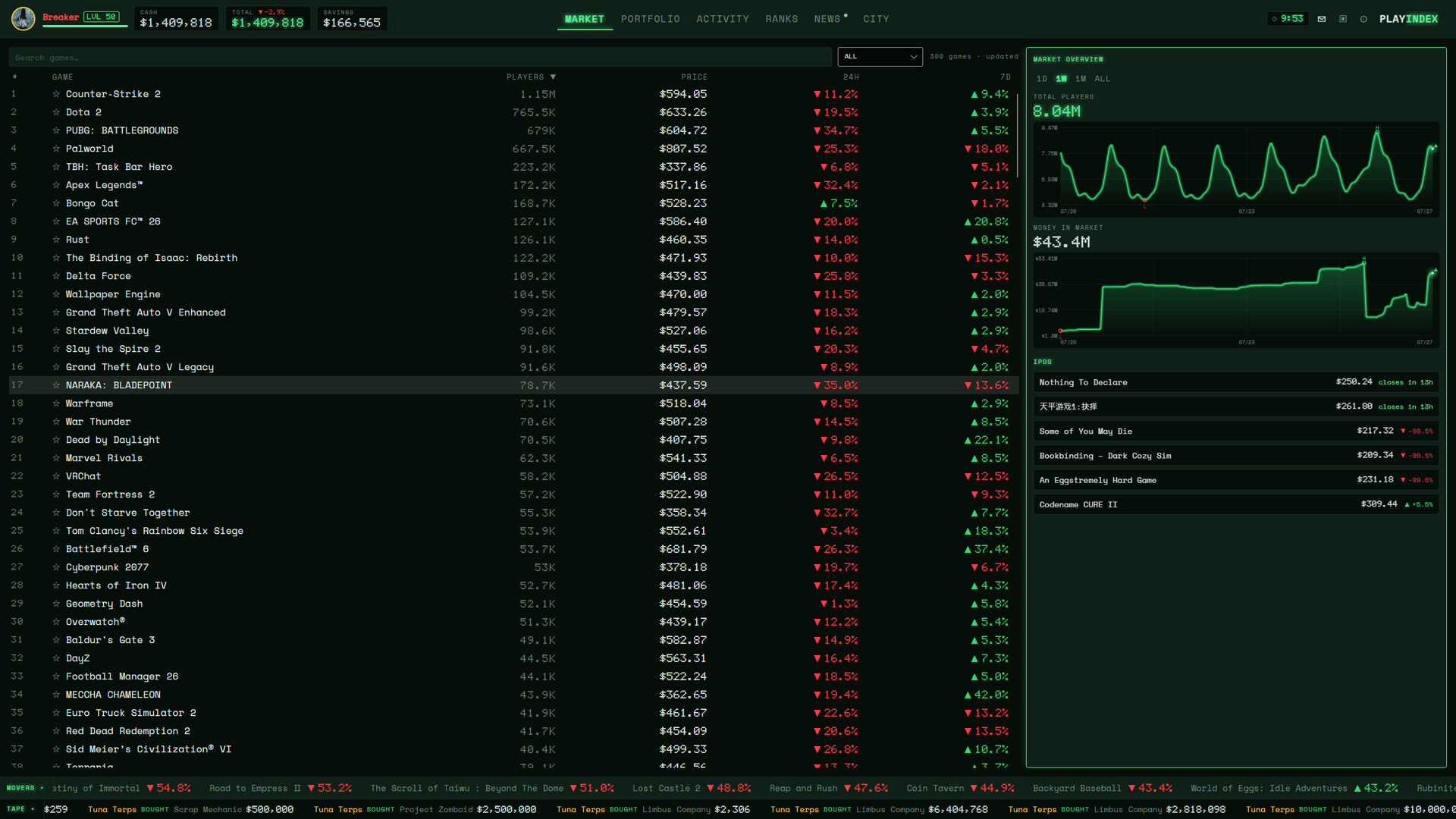1456x819 pixels.
Task: Favorite Counter-Strike 2 with its star
Action: pyautogui.click(x=56, y=94)
